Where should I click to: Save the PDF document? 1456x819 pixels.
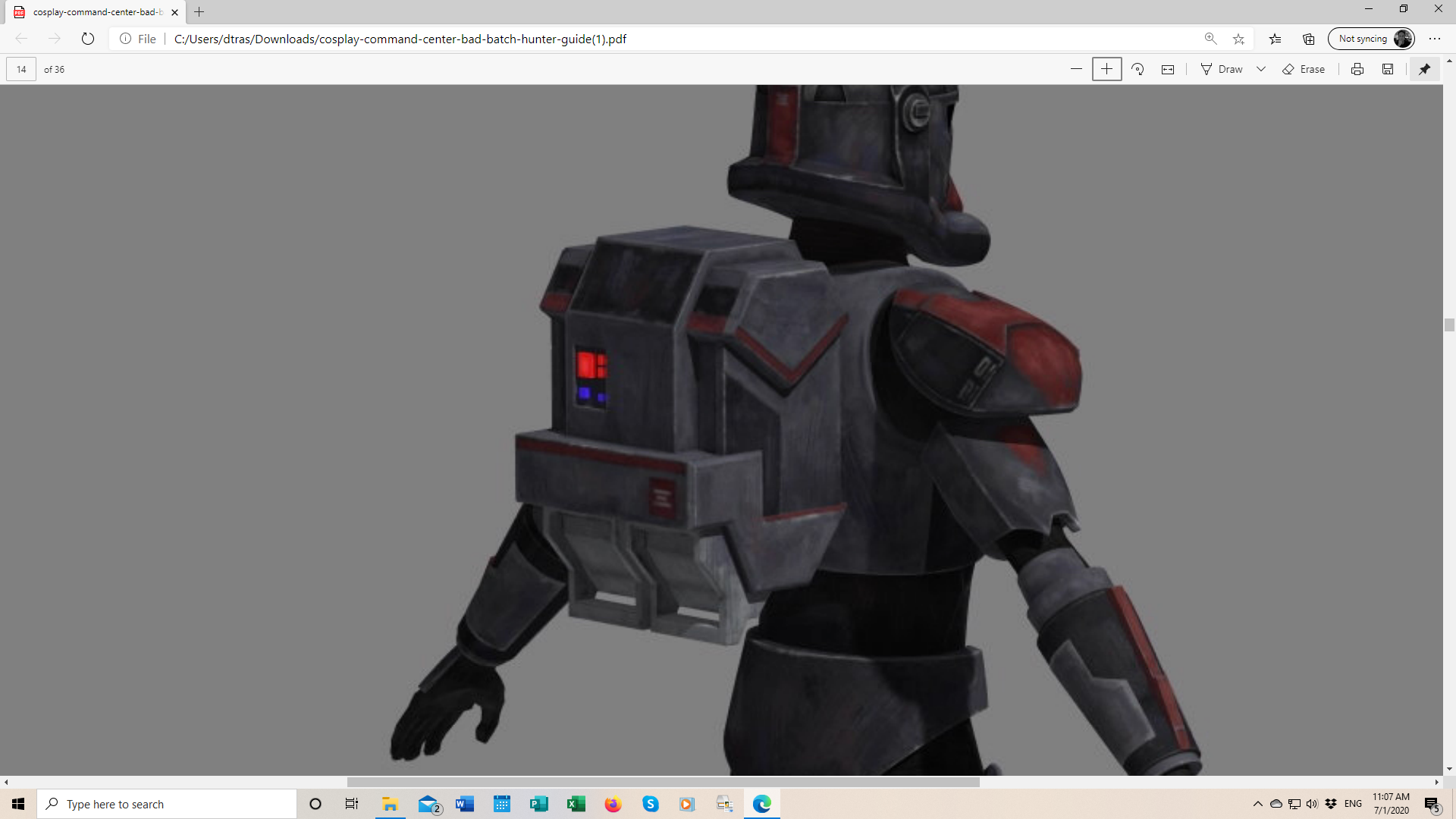point(1388,69)
